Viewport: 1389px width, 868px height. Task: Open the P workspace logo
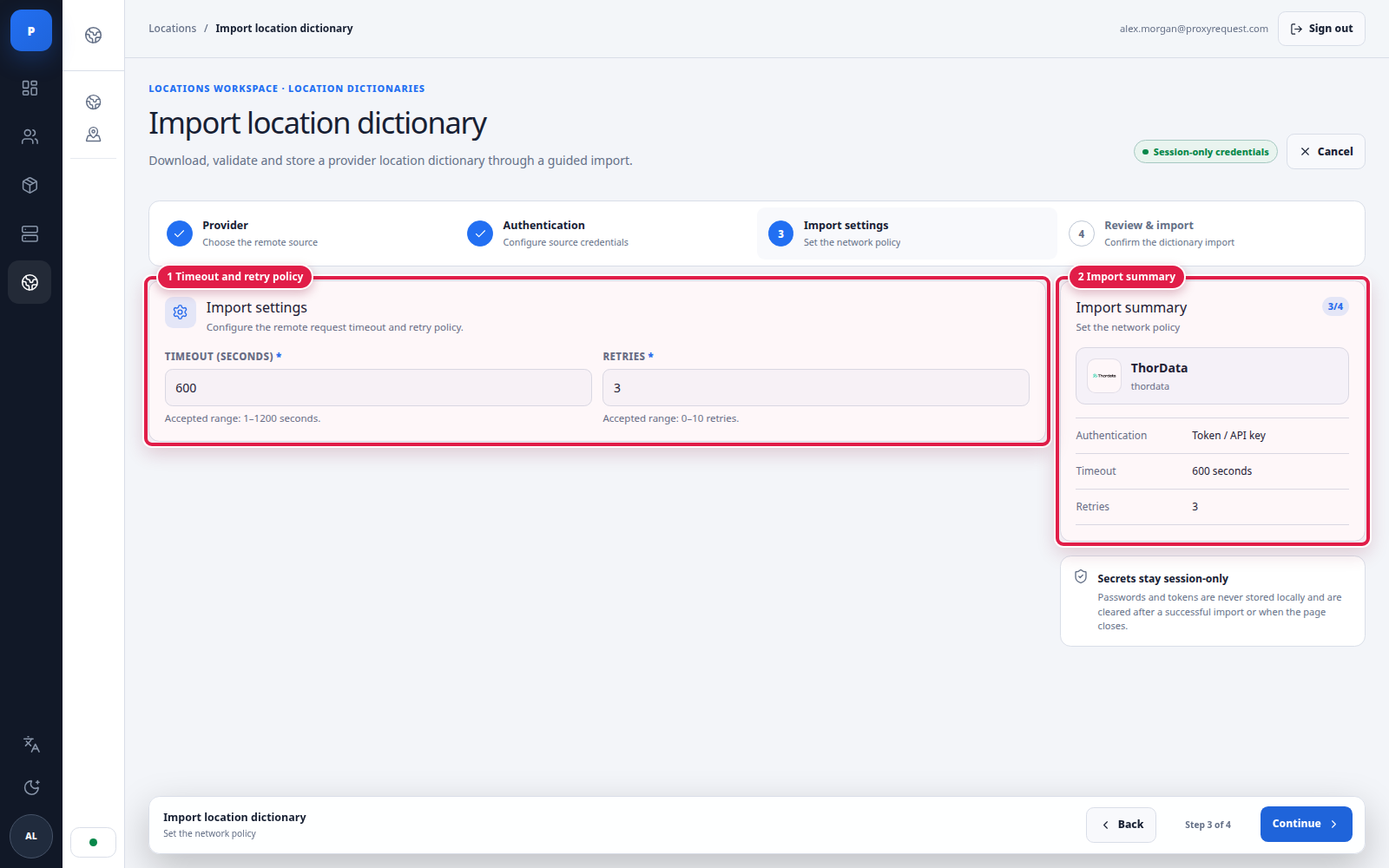[31, 30]
